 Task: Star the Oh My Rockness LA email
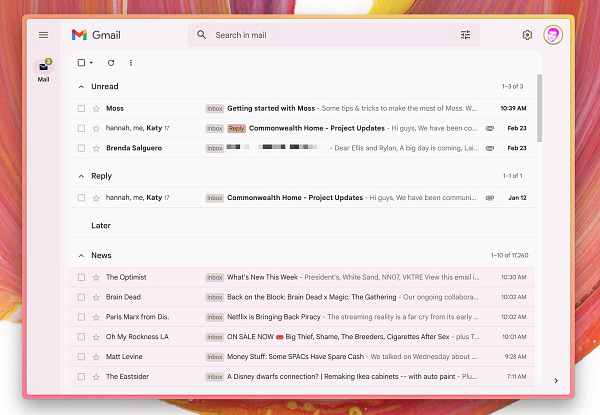[x=96, y=337]
